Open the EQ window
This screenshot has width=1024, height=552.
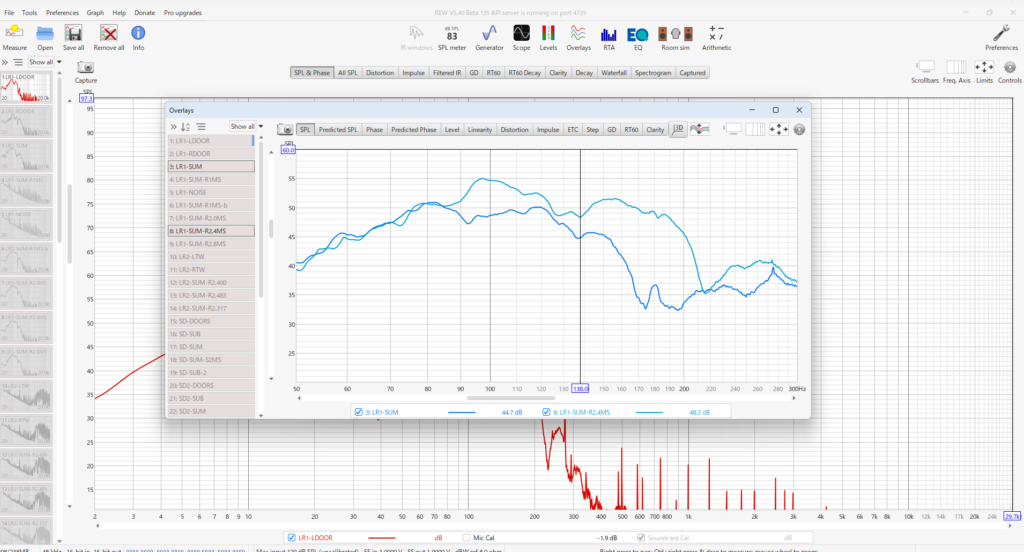pyautogui.click(x=638, y=38)
